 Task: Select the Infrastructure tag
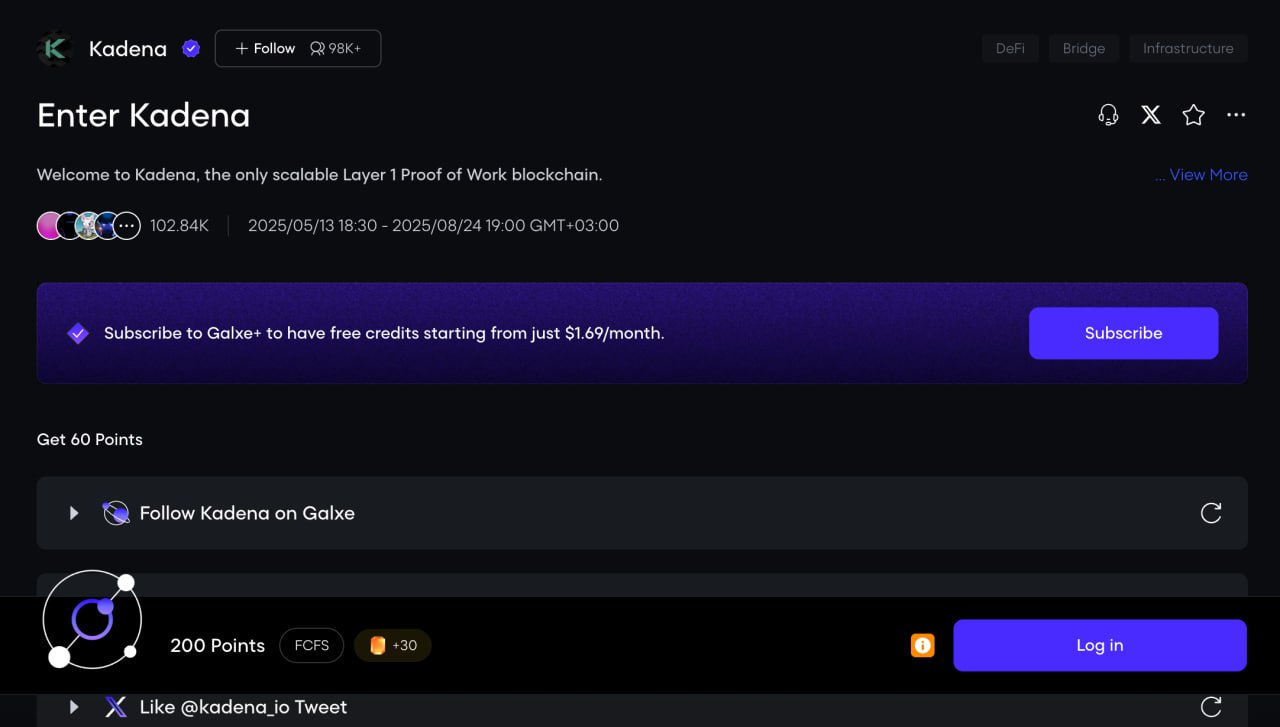pyautogui.click(x=1188, y=48)
